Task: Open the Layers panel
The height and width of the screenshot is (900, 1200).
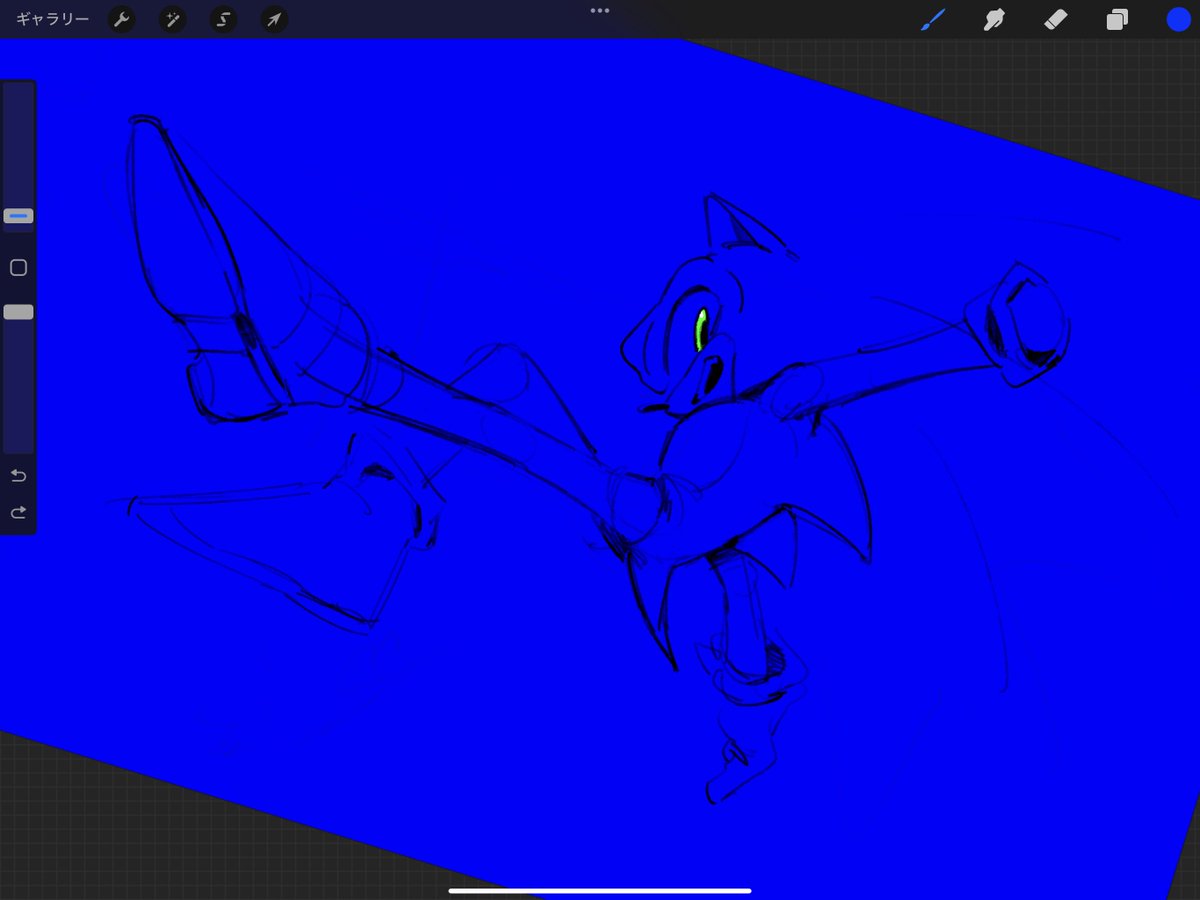Action: click(x=1117, y=20)
